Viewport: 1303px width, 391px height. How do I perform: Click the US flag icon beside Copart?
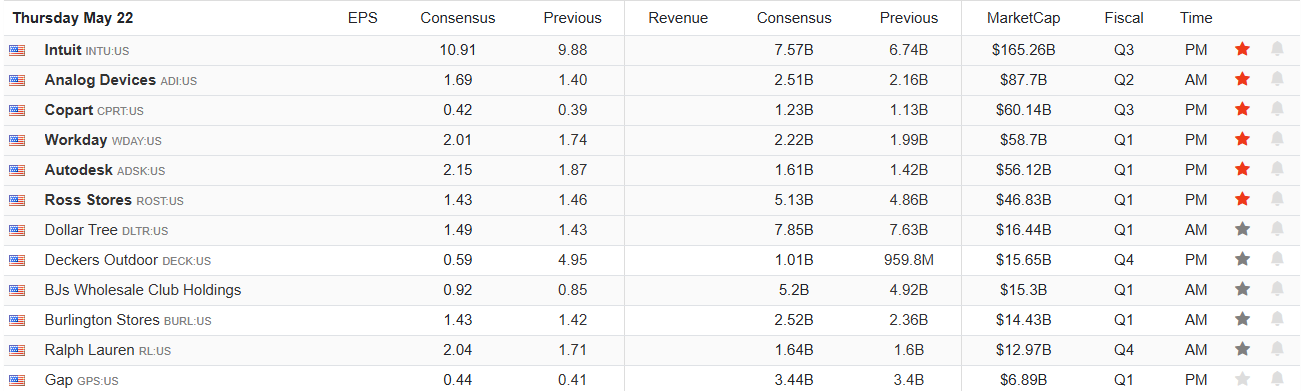point(17,110)
